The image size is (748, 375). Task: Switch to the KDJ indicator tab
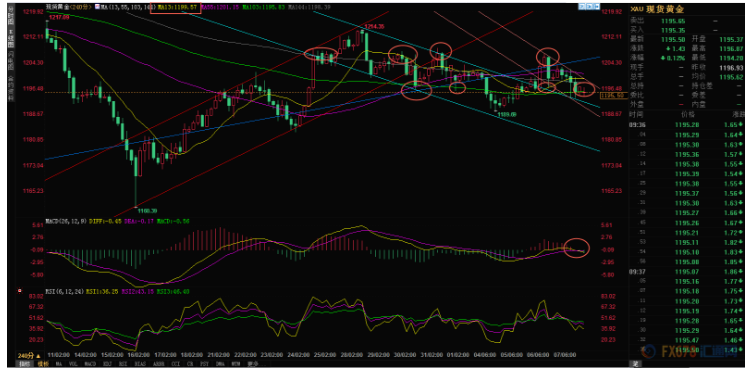point(108,364)
